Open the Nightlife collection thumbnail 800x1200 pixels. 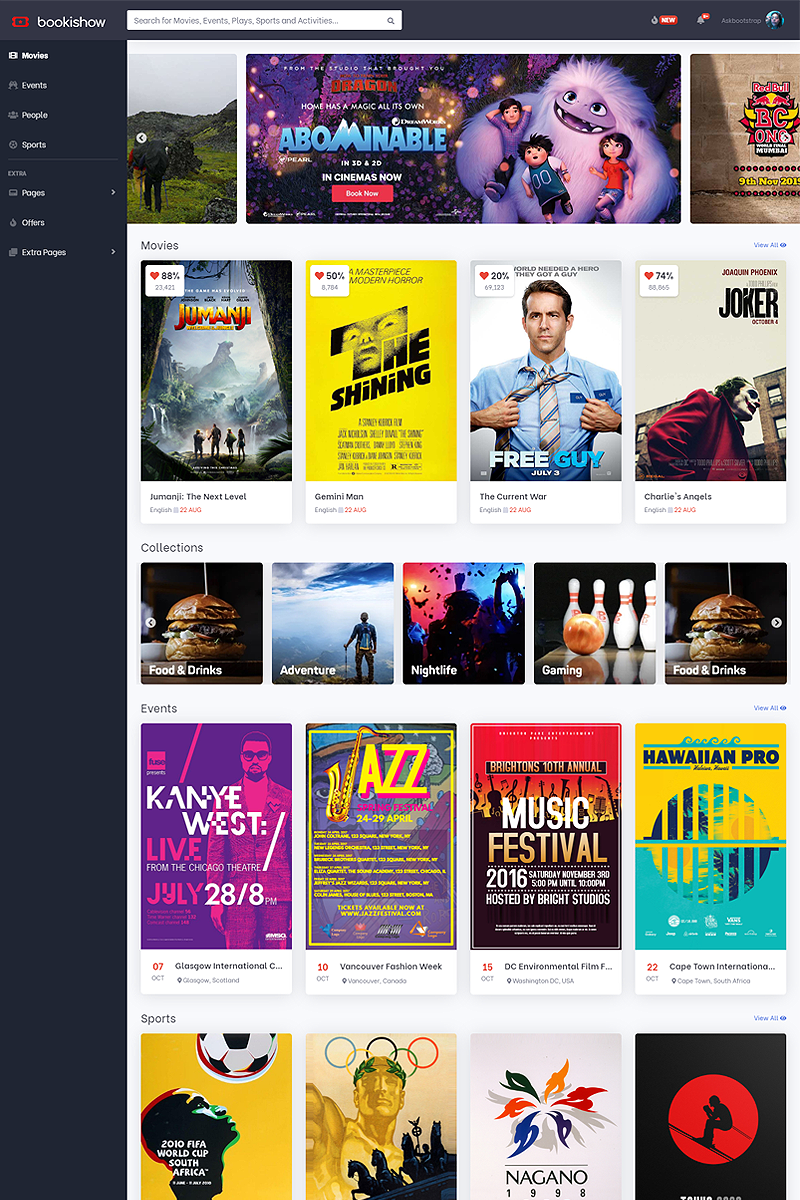tap(464, 623)
